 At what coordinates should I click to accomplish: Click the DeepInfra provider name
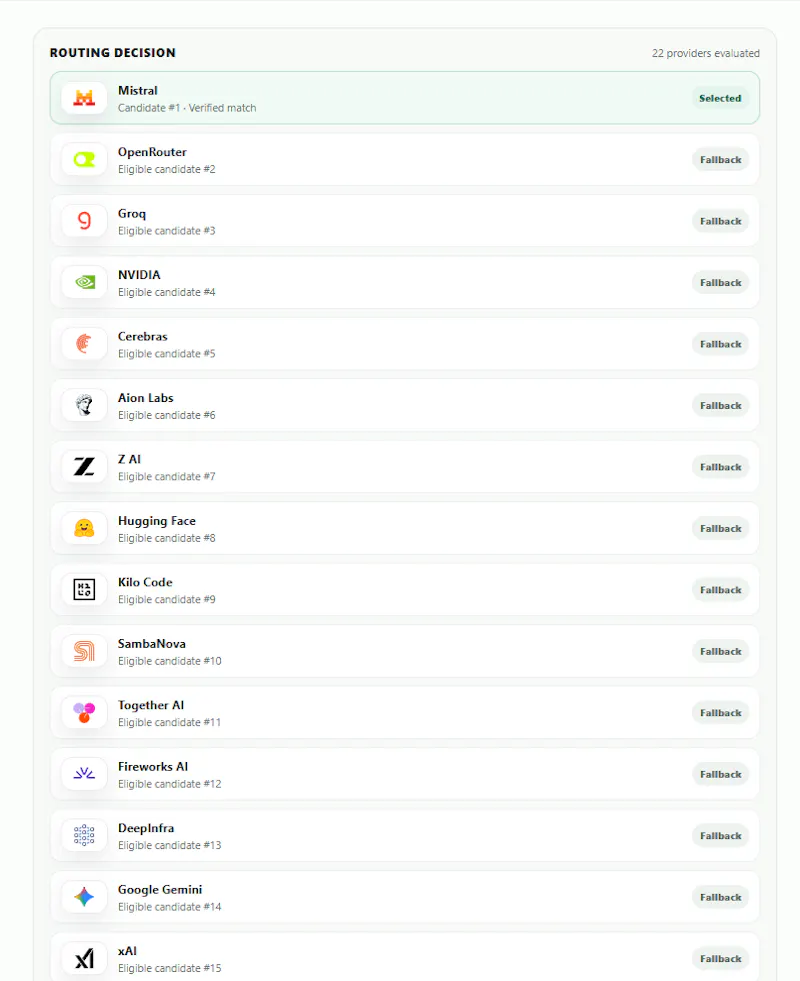[146, 828]
